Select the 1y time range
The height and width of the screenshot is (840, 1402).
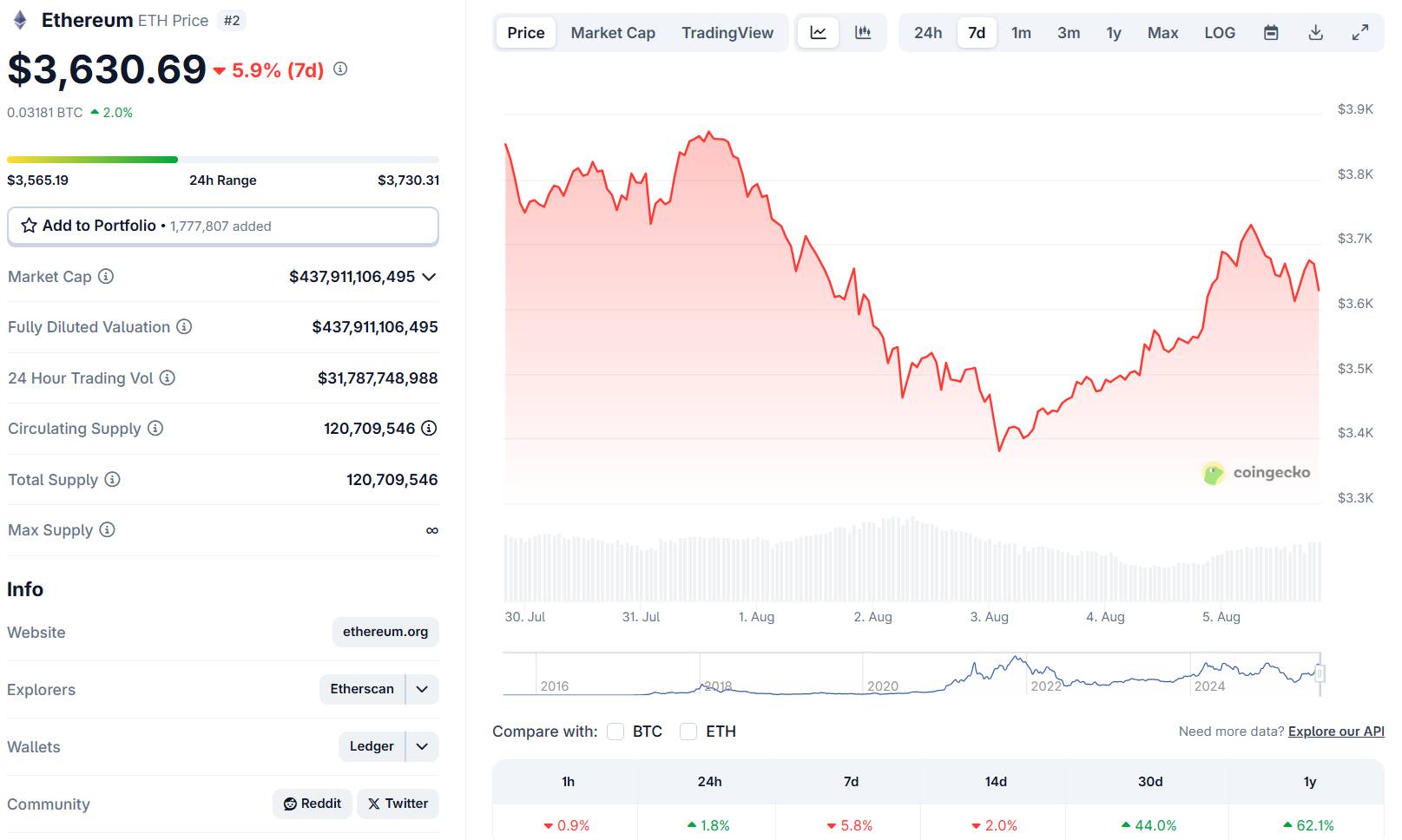pyautogui.click(x=1114, y=33)
